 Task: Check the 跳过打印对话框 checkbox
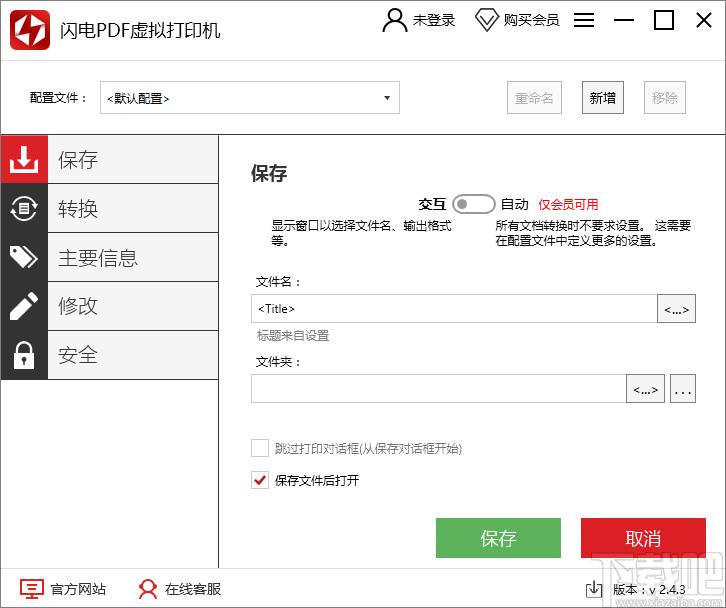(260, 448)
